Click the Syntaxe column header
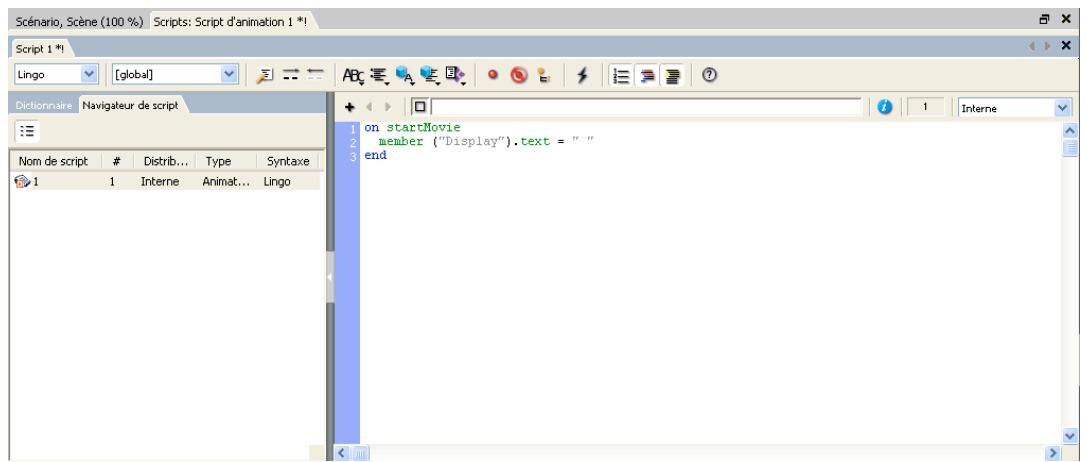This screenshot has height=462, width=1087. pyautogui.click(x=288, y=161)
